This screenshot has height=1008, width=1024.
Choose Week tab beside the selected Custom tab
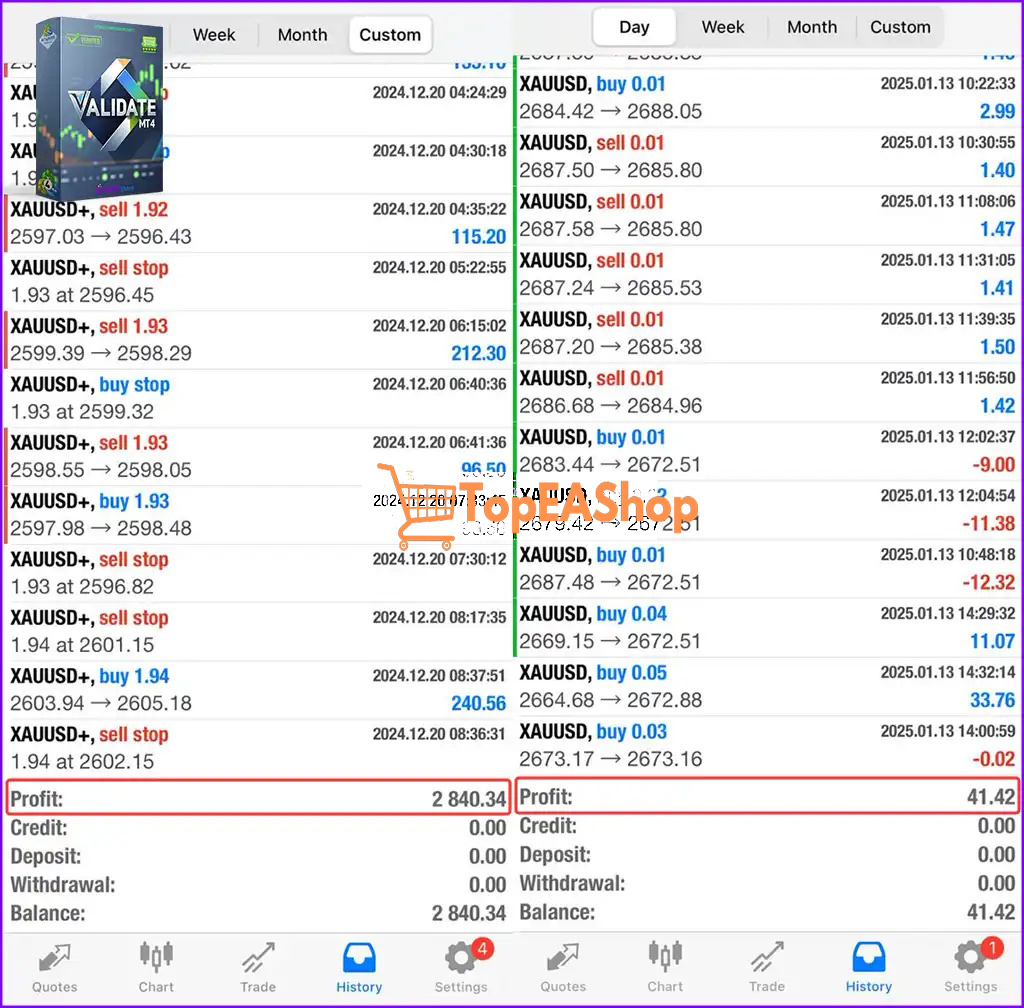tap(214, 34)
